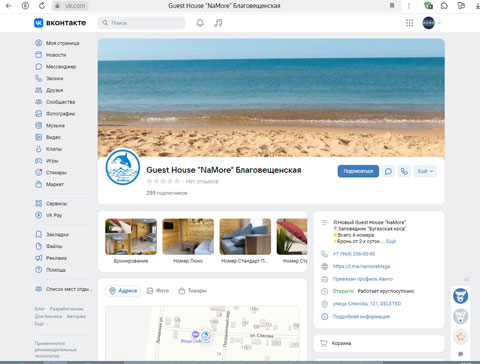
Task: Open Сообщества in the left sidebar
Action: 55,102
